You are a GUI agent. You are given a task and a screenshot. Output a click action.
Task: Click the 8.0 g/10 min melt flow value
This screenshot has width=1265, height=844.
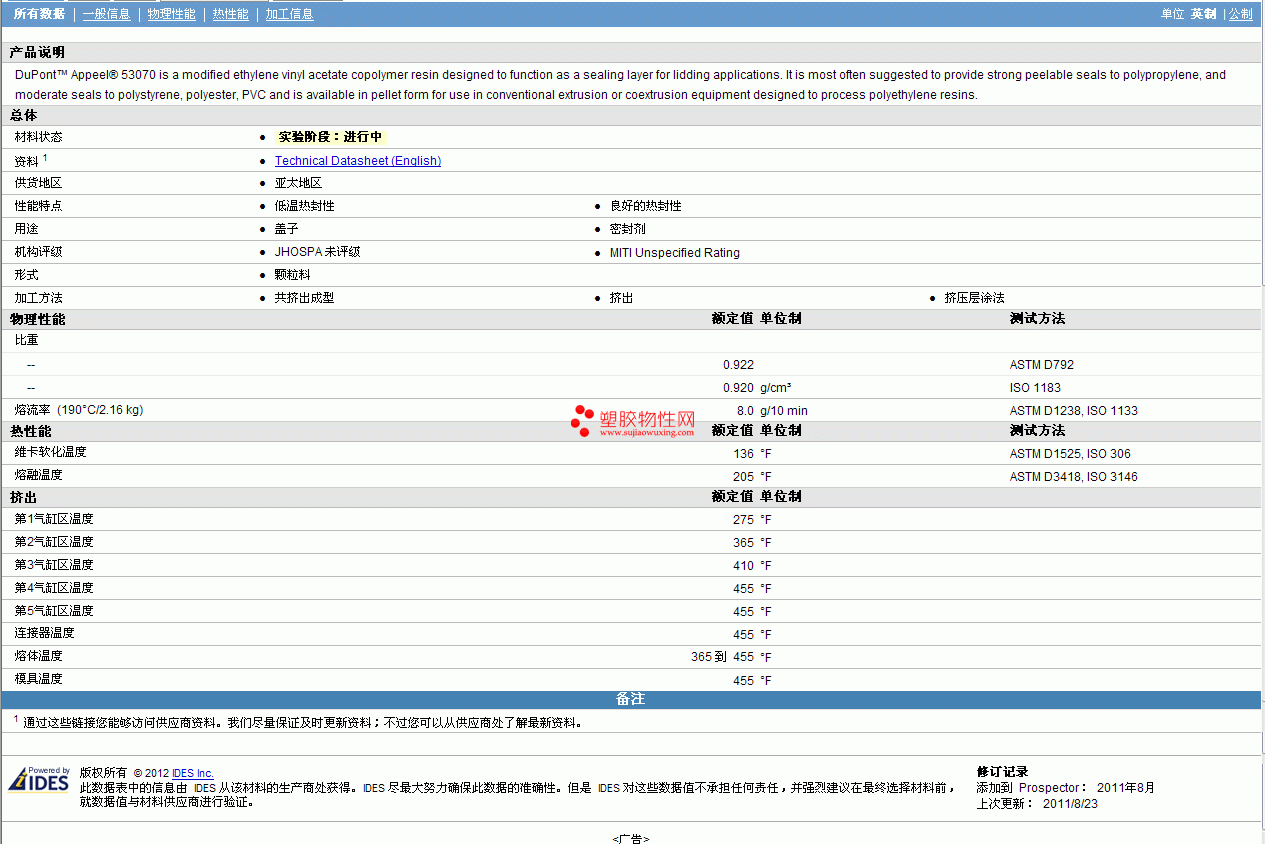coord(772,411)
